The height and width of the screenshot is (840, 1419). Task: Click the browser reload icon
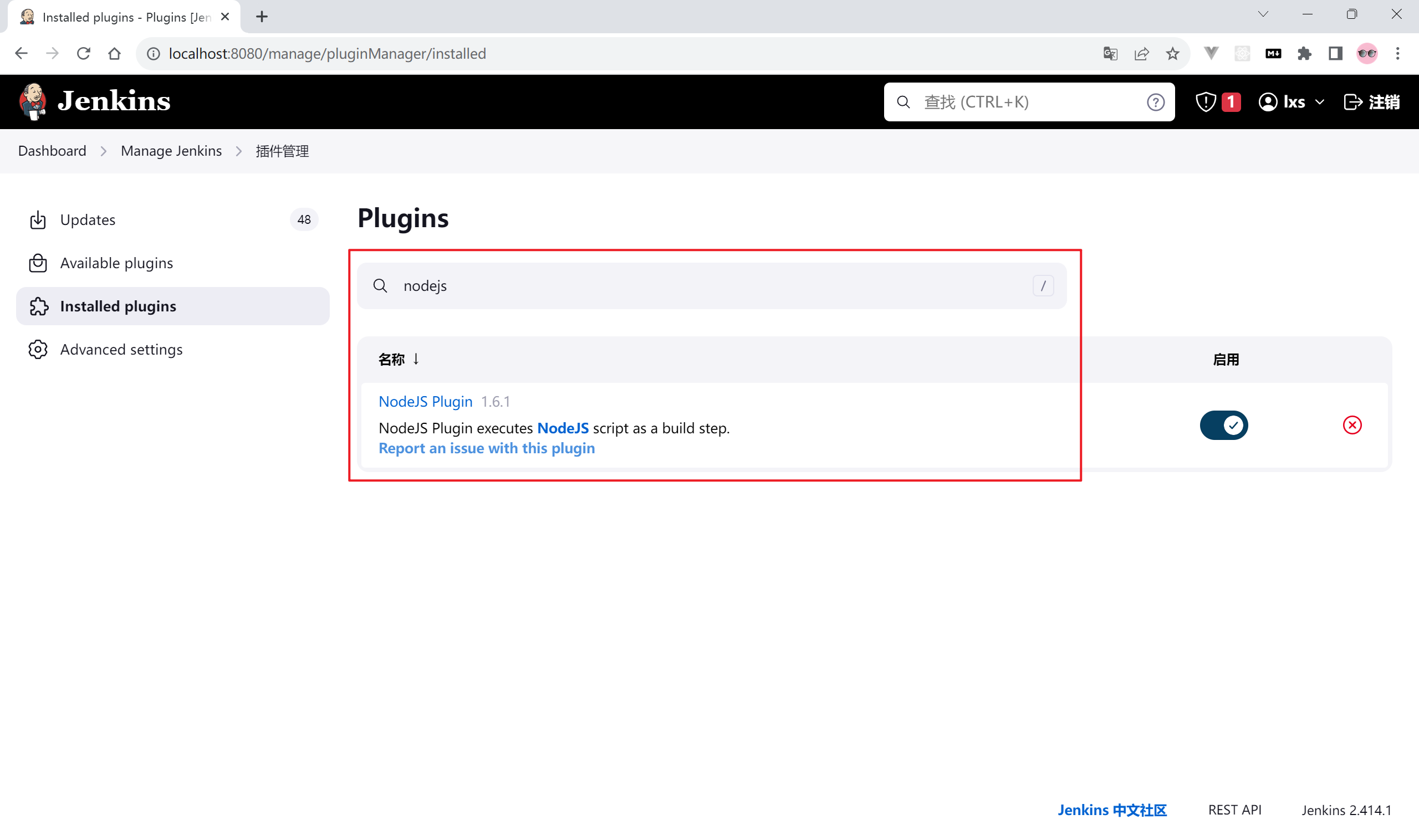click(x=84, y=54)
